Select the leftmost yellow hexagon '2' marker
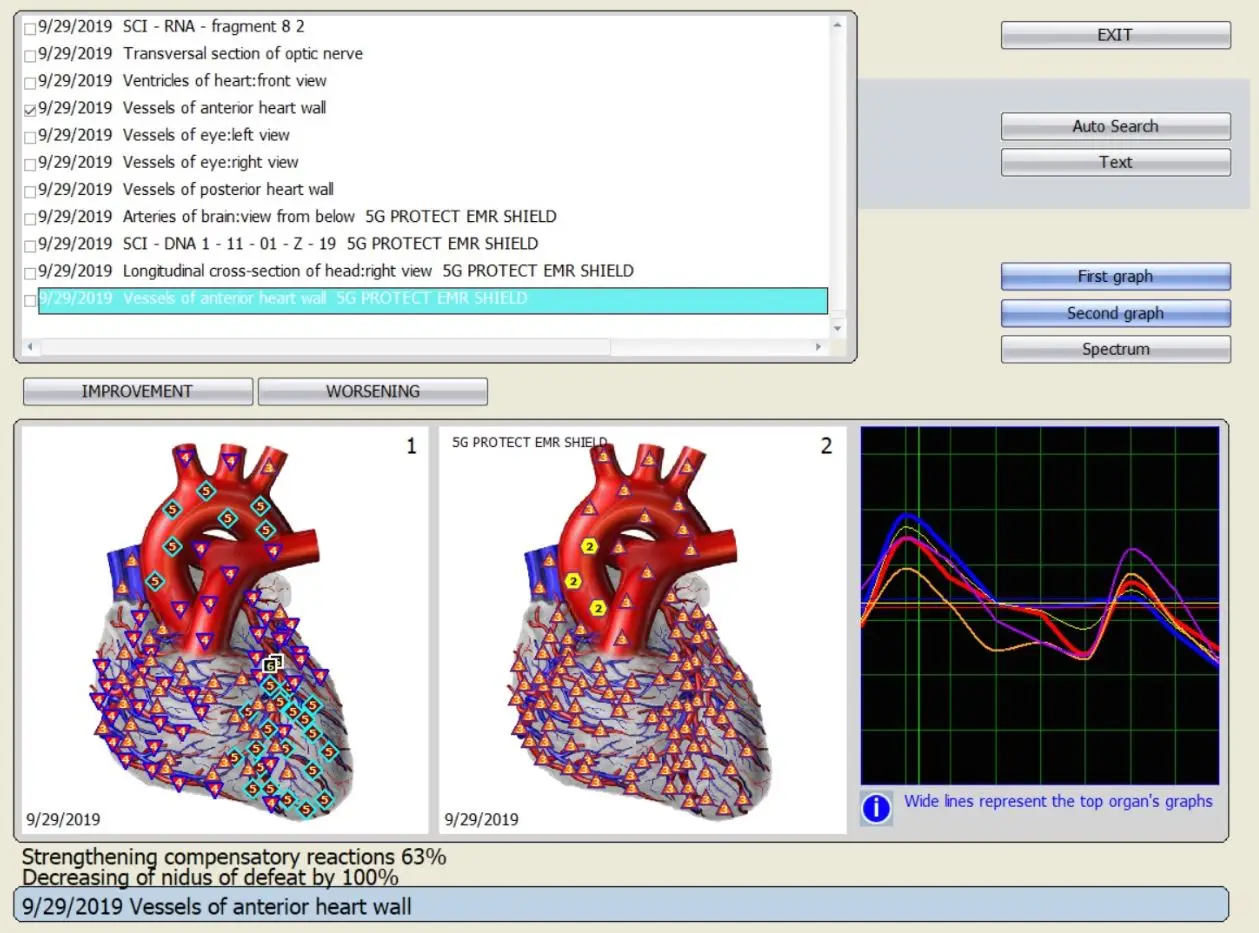Image resolution: width=1259 pixels, height=933 pixels. point(573,580)
